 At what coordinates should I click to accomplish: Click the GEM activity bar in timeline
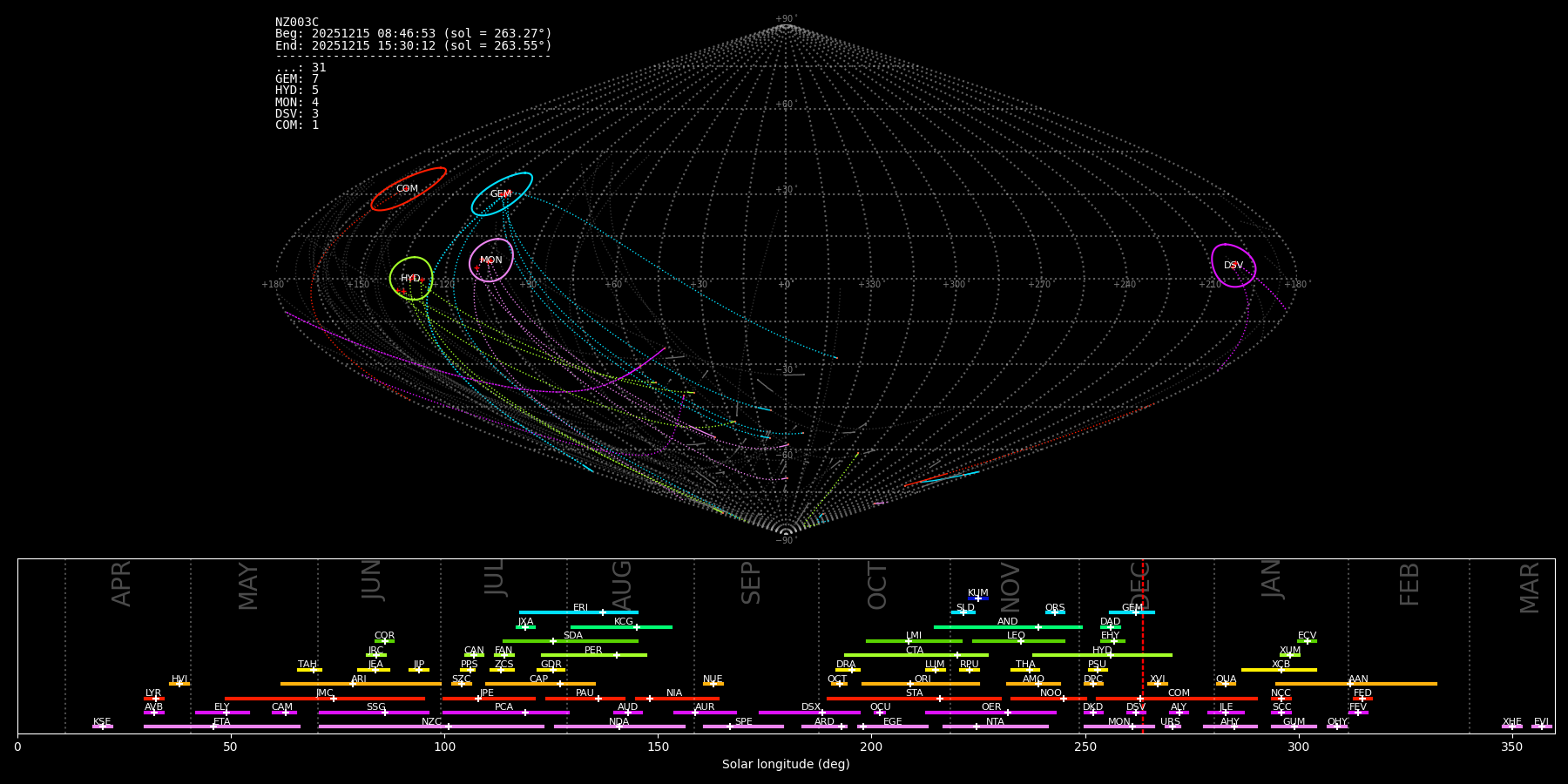tap(1132, 612)
